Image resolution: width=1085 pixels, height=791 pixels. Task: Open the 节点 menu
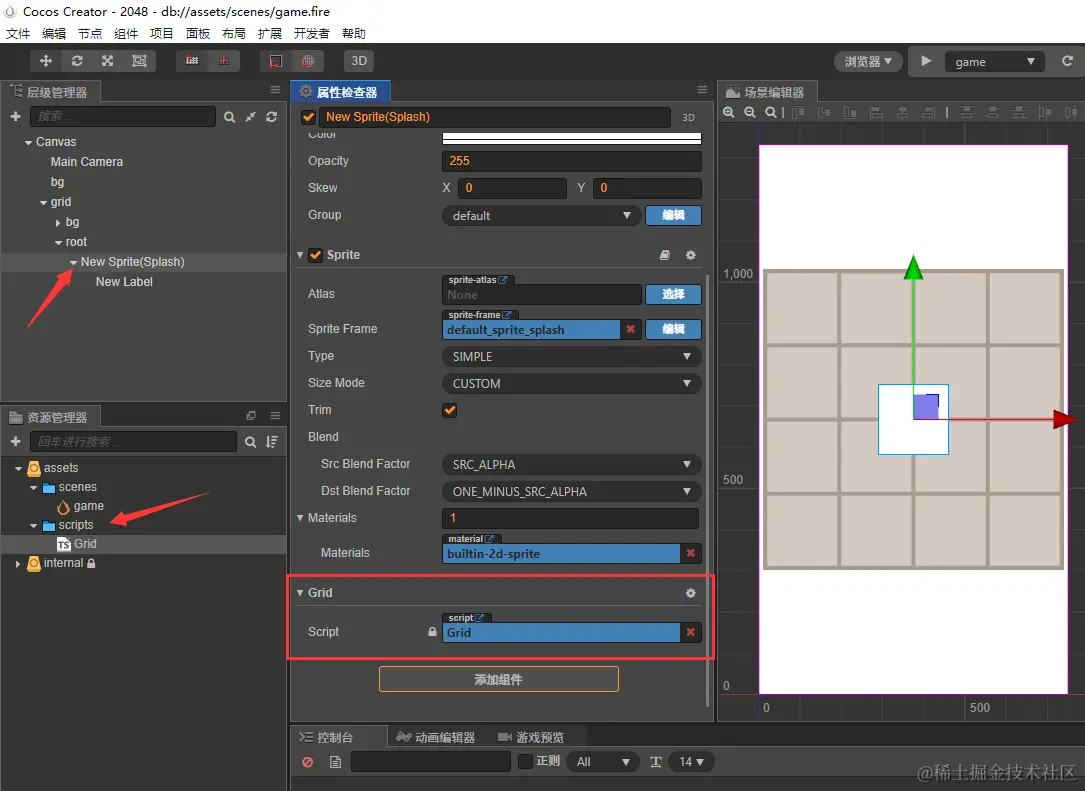point(89,33)
